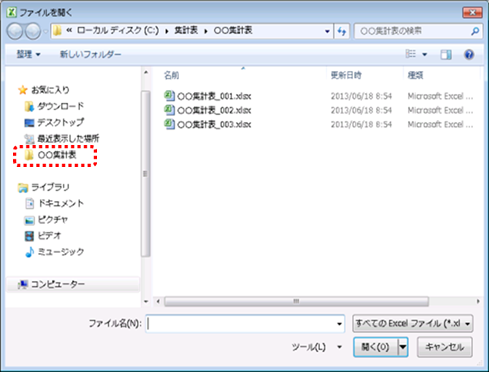The image size is (489, 372).
Task: Open ミュージック library
Action: tap(61, 252)
